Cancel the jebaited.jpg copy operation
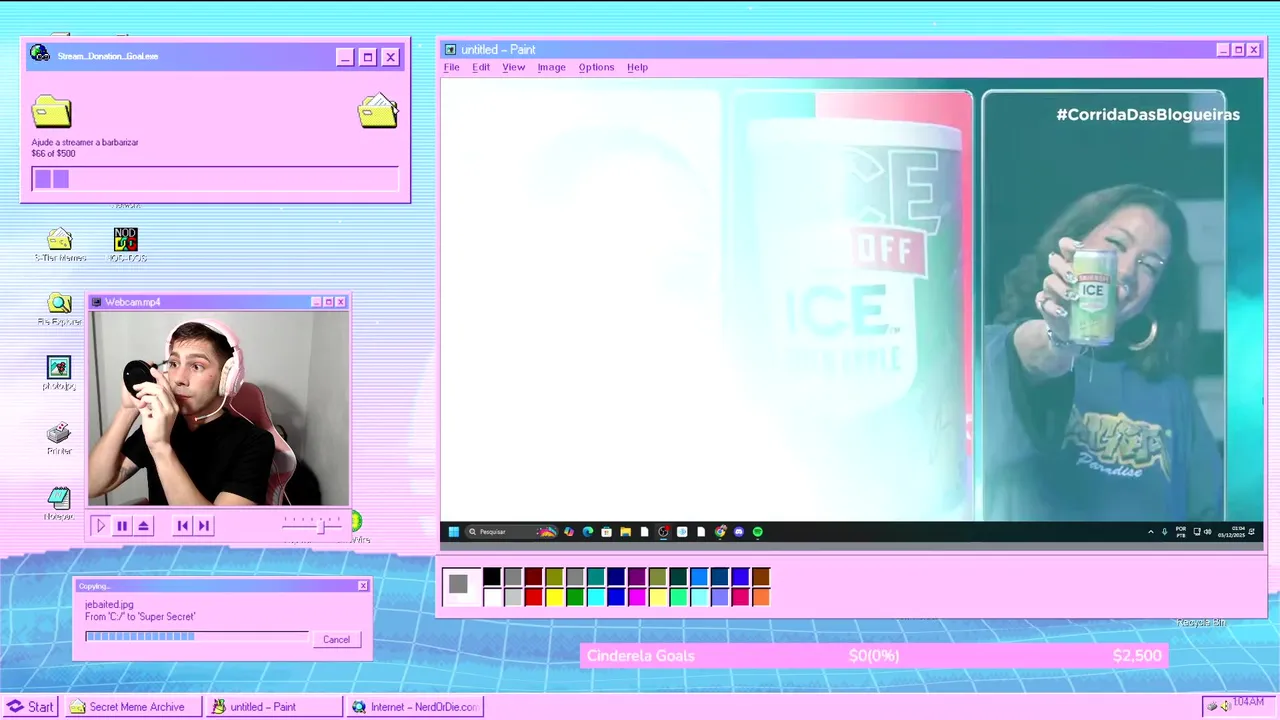Screen dimensions: 1280x720 336,639
